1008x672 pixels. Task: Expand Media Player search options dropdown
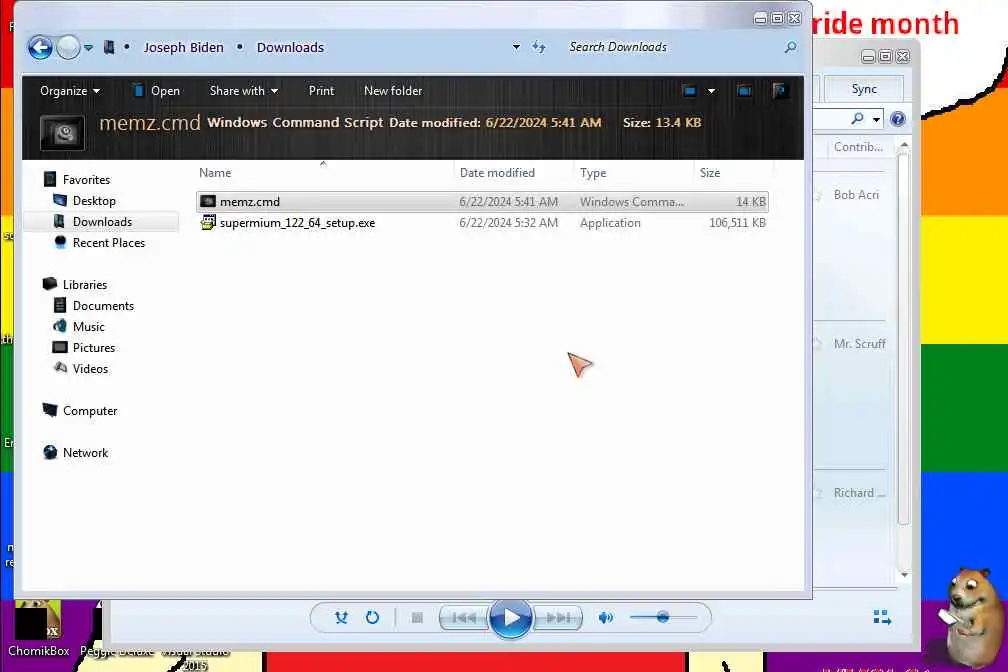876,120
